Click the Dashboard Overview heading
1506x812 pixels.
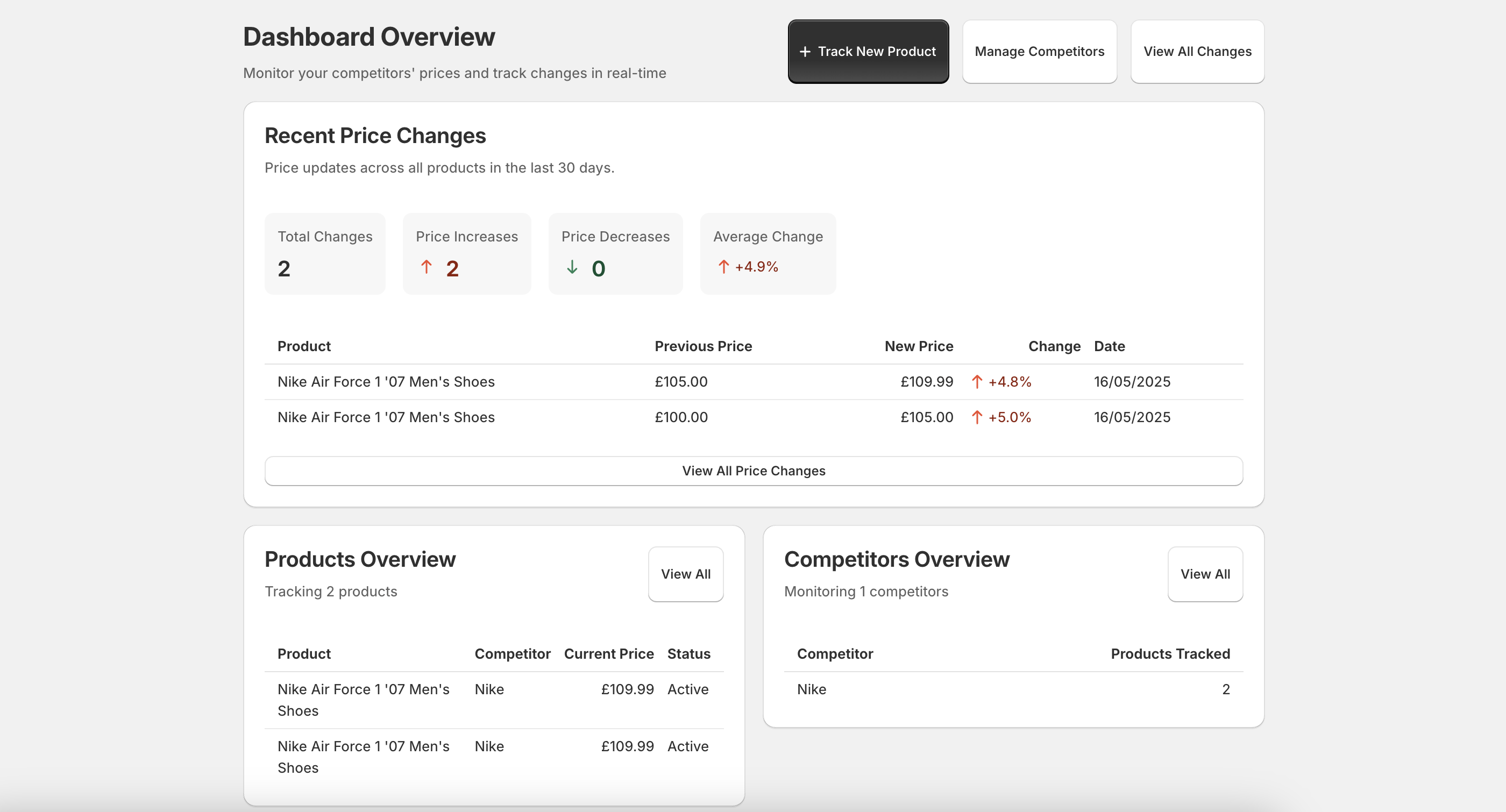point(369,36)
